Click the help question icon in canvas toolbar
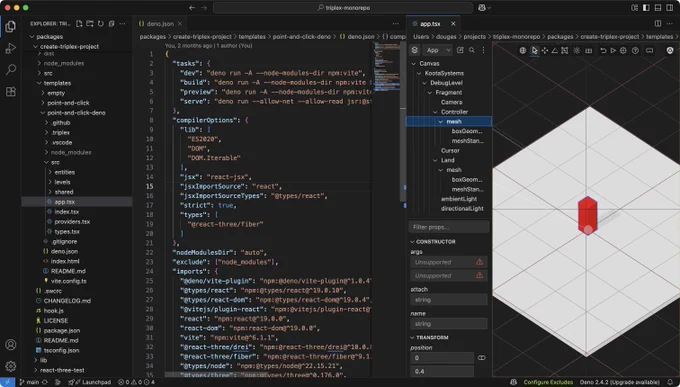This screenshot has height=387, width=680. [x=635, y=51]
